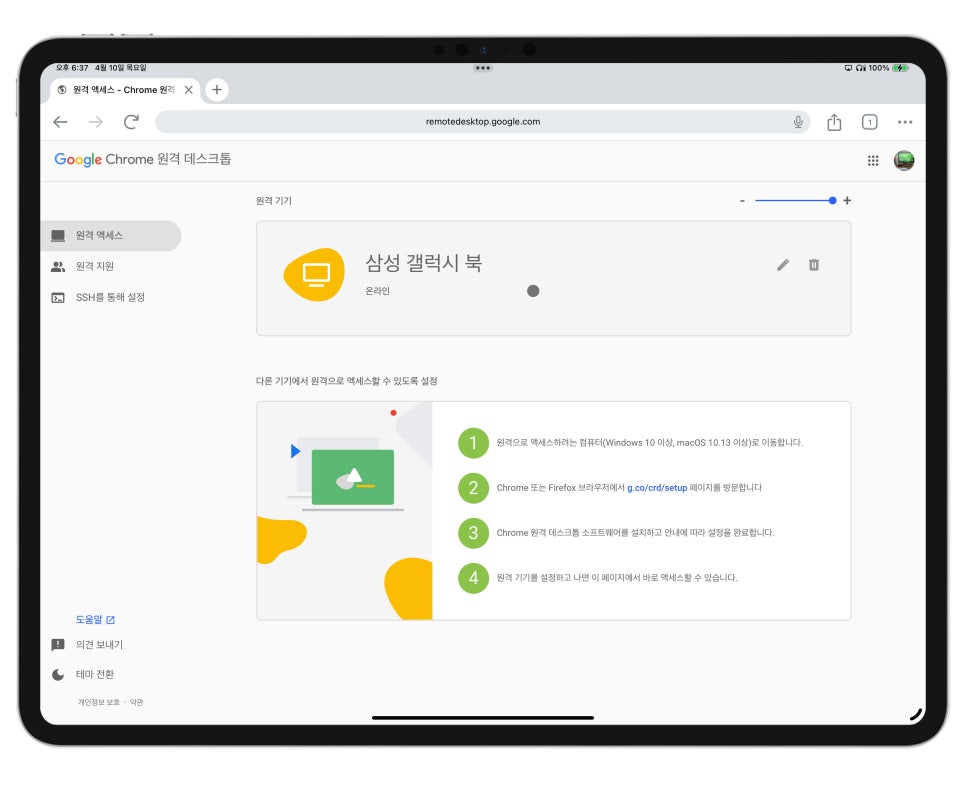Increase device card size with plus

pyautogui.click(x=847, y=201)
